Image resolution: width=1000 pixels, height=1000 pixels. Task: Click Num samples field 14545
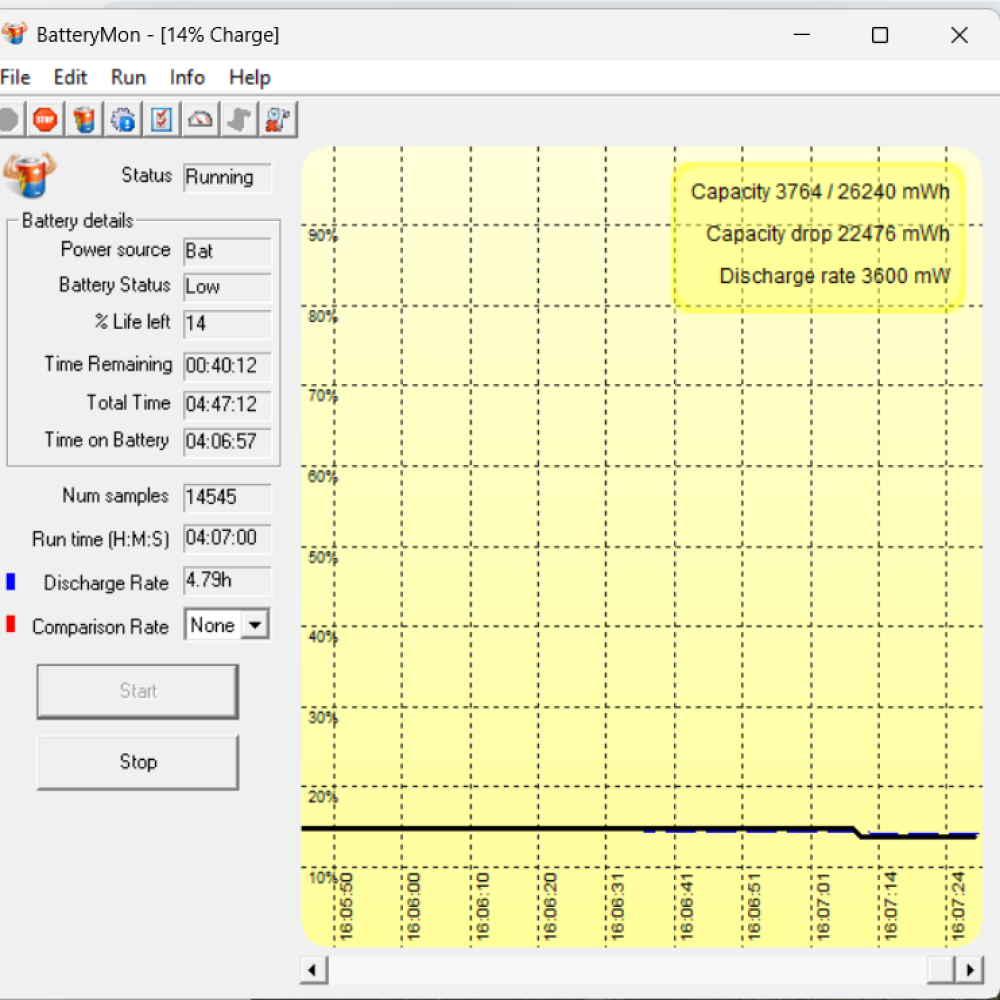227,497
